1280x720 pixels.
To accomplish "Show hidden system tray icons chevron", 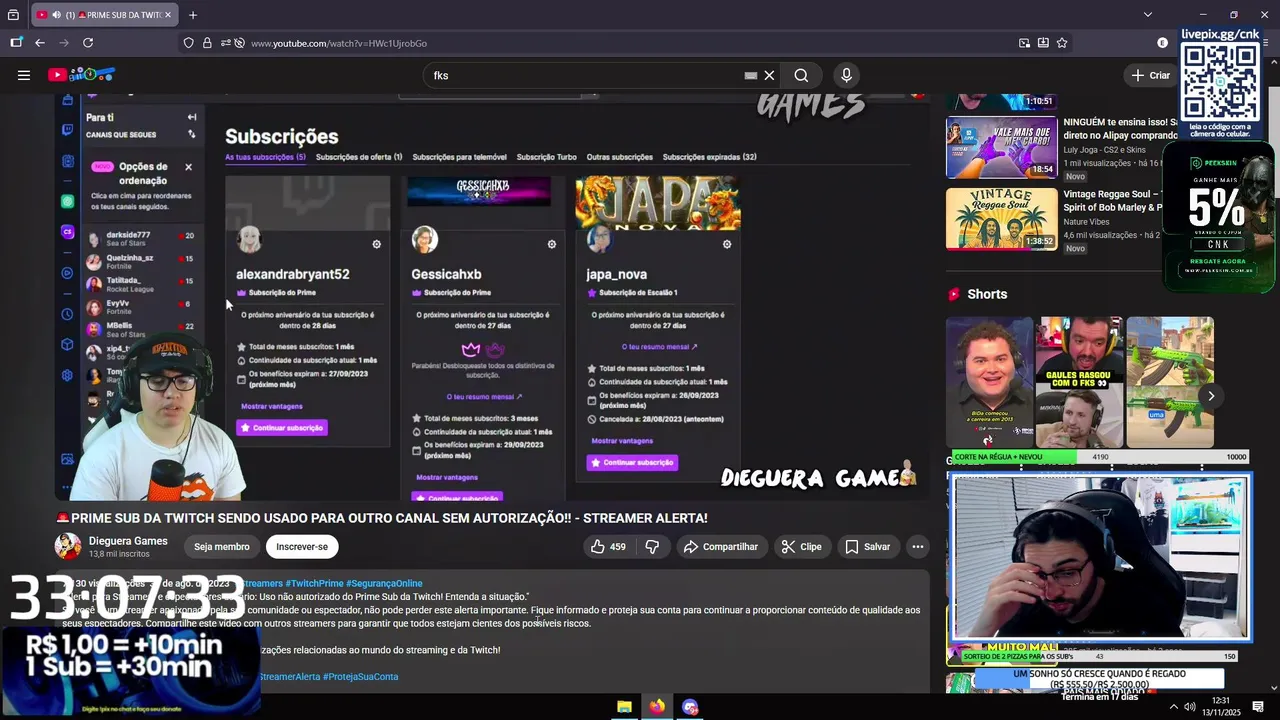I will 1174,707.
